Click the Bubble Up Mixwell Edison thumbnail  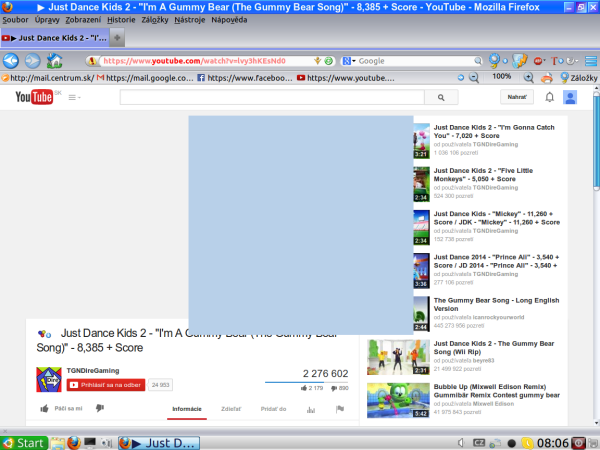(x=398, y=400)
